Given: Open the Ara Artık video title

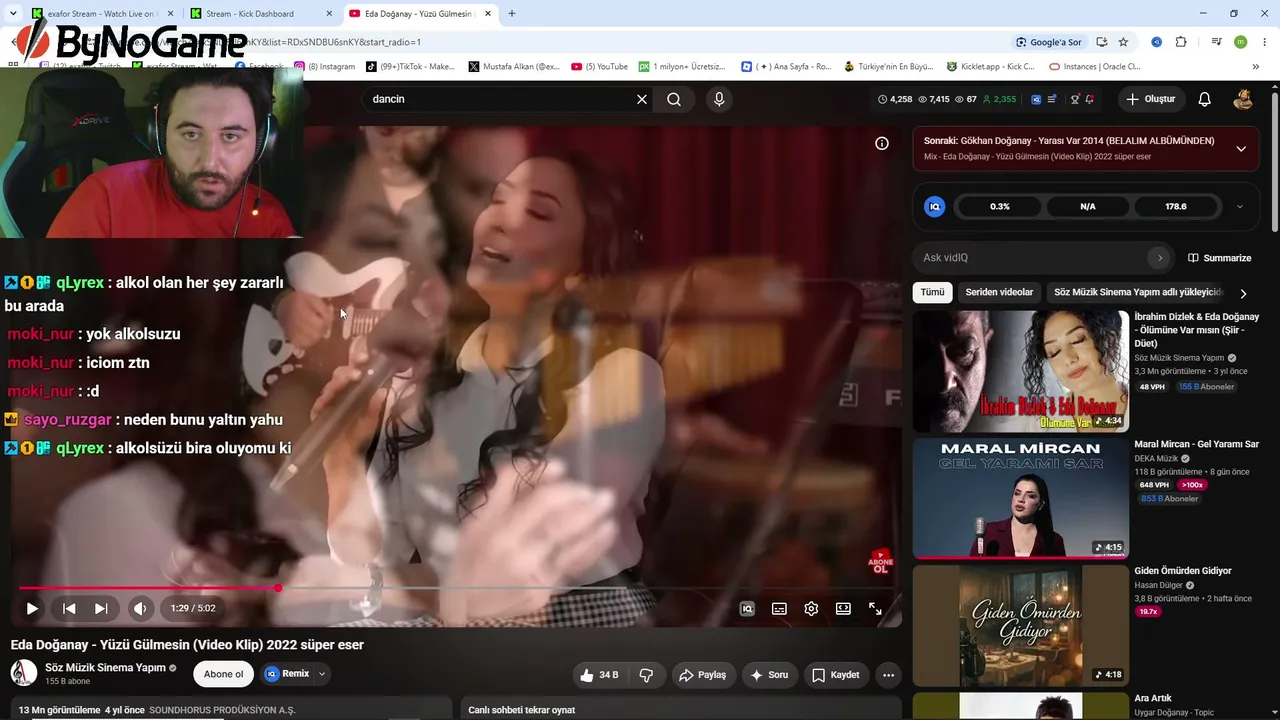Looking at the screenshot, I should pyautogui.click(x=1153, y=698).
